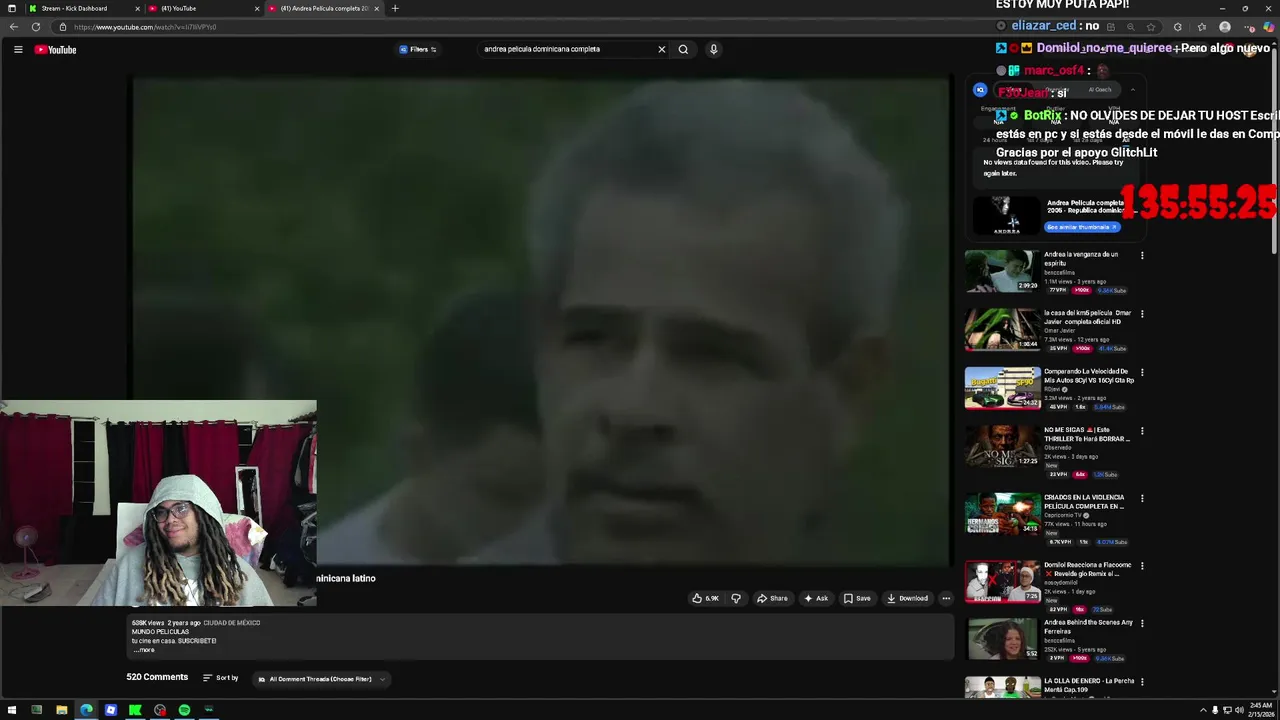The width and height of the screenshot is (1280, 720).
Task: Open File Explorer from taskbar
Action: (x=61, y=710)
